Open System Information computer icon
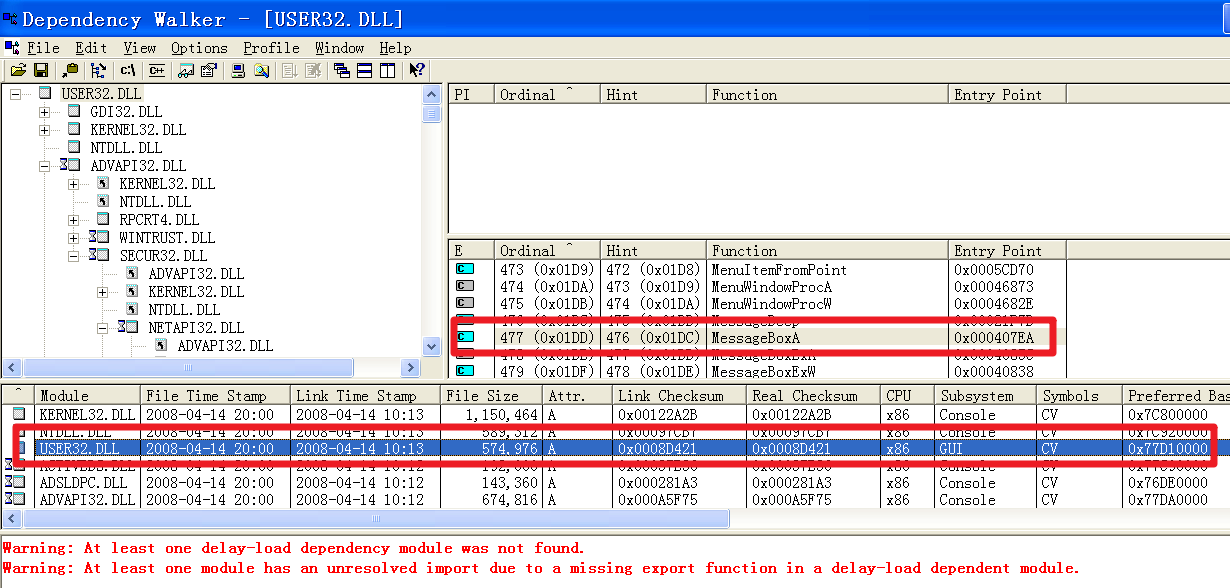This screenshot has width=1230, height=588. pos(238,70)
